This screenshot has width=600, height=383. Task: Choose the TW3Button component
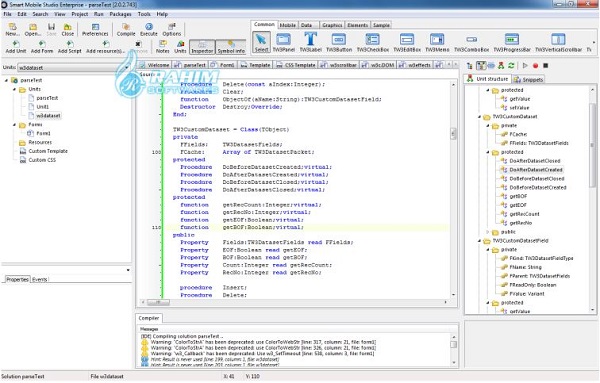click(x=339, y=42)
